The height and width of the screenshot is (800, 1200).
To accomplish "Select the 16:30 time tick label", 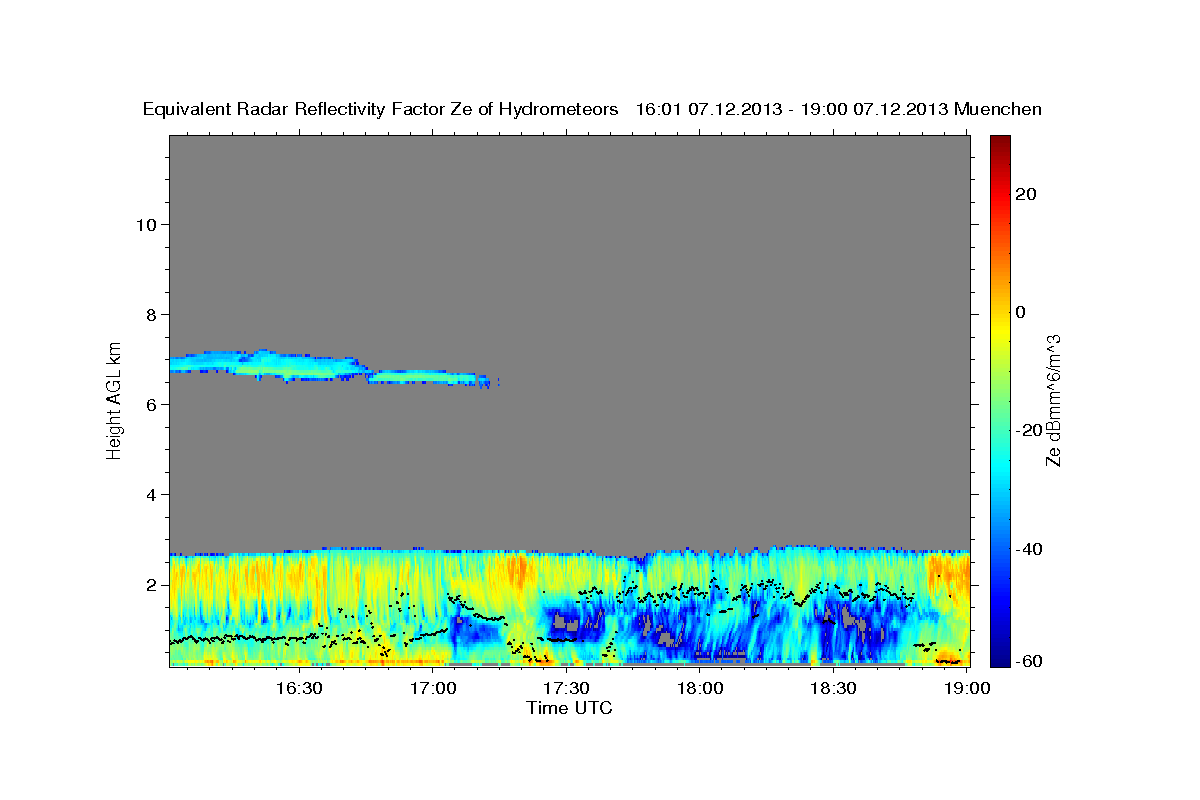I will pyautogui.click(x=300, y=689).
